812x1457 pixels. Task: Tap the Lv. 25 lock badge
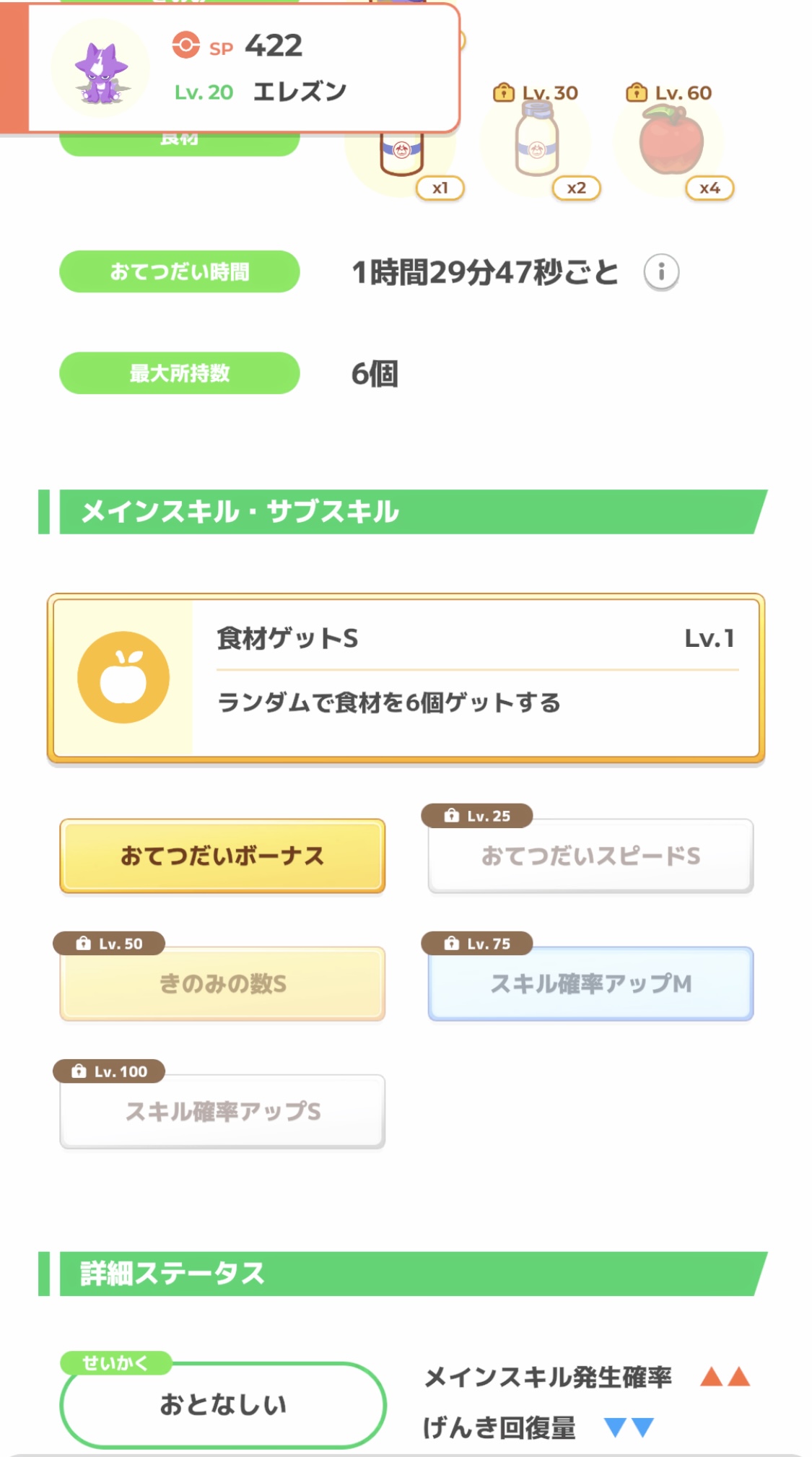click(x=477, y=816)
